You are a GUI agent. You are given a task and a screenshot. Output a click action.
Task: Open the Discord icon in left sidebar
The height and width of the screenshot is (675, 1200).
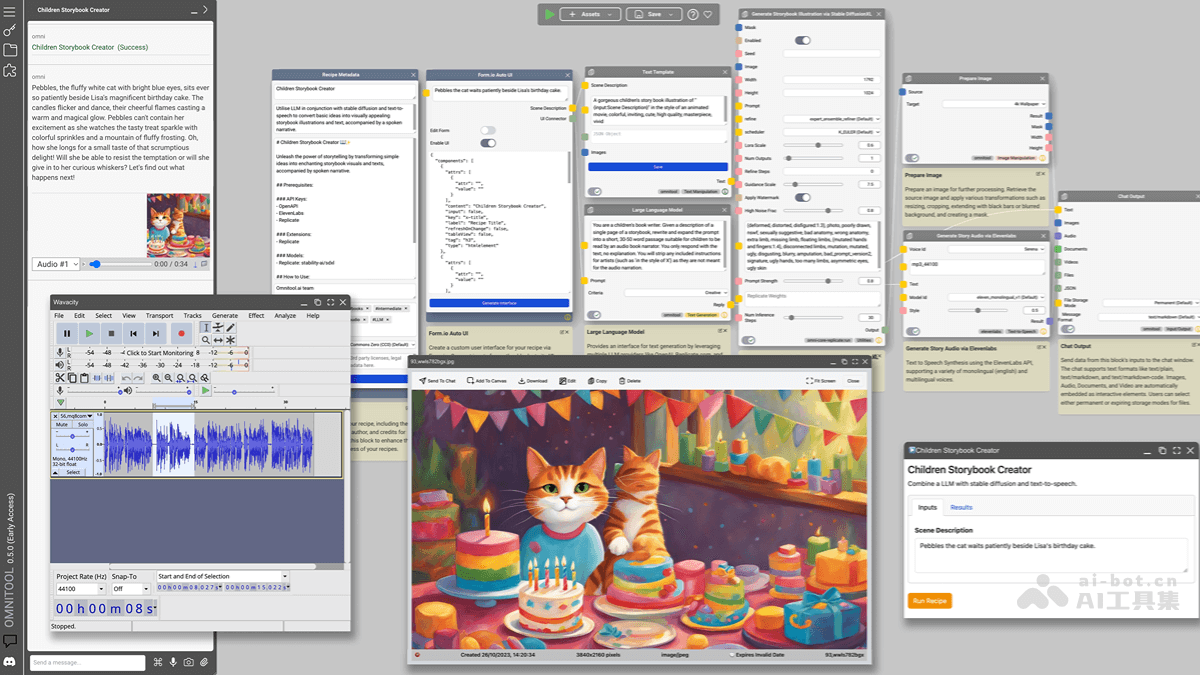pyautogui.click(x=10, y=661)
